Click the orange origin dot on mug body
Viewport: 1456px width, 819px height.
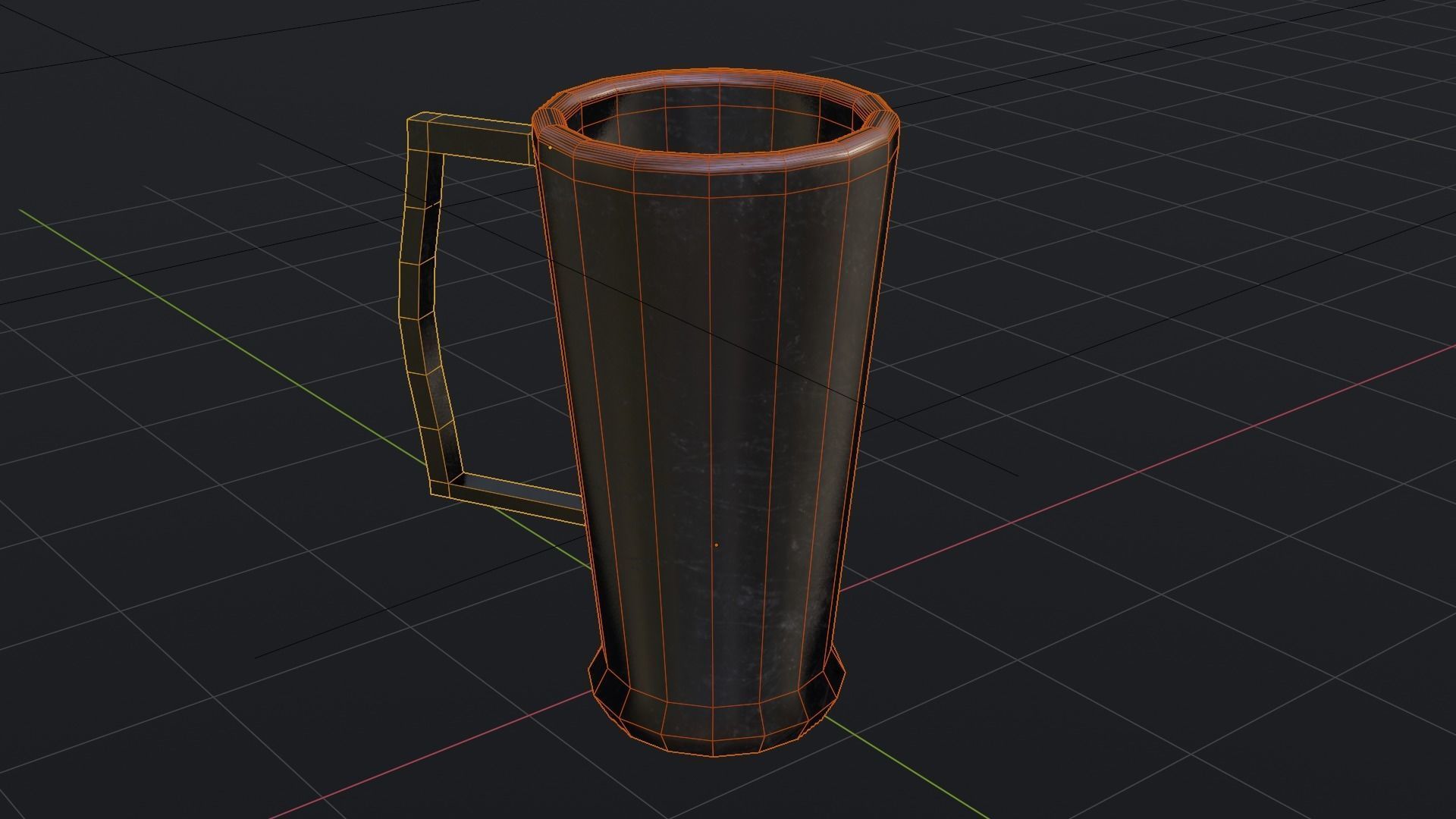(x=717, y=545)
